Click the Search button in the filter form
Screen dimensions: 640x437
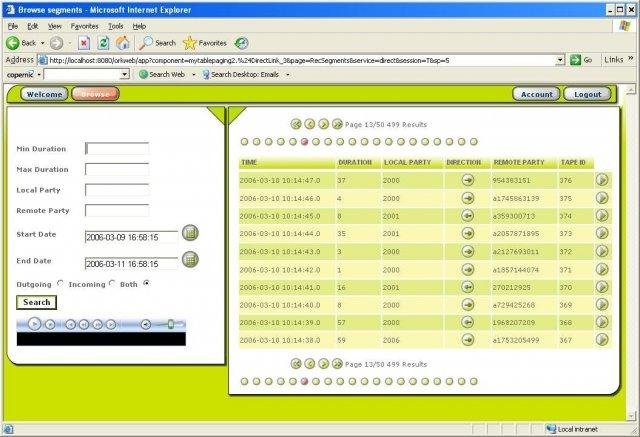click(37, 302)
